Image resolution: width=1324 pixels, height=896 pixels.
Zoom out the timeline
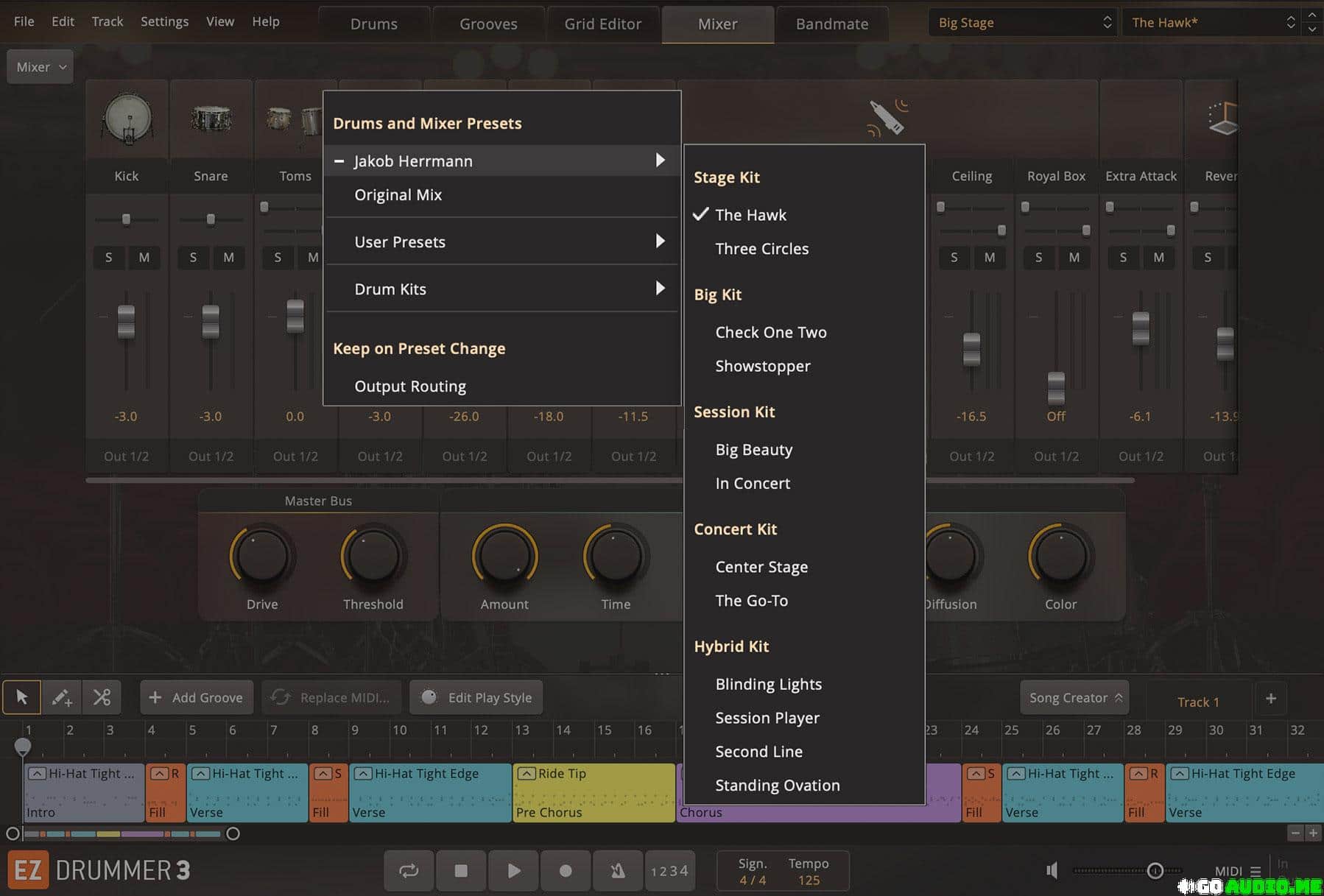[x=1296, y=833]
